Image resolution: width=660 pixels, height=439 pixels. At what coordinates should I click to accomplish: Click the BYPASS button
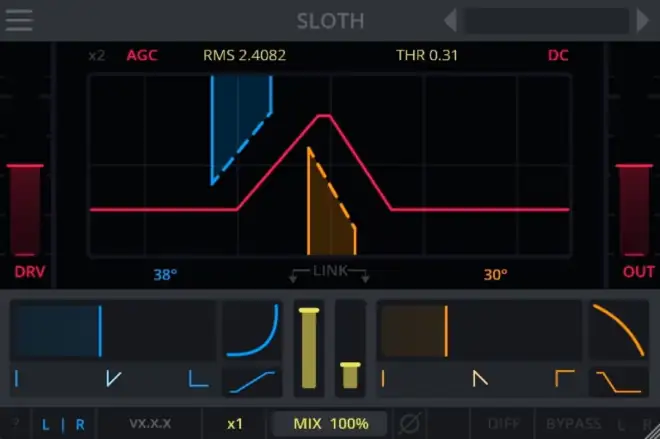[573, 424]
